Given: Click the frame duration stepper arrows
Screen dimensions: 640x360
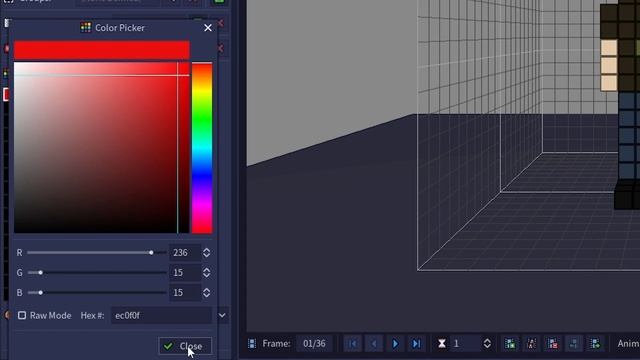Looking at the screenshot, I should click(x=487, y=344).
